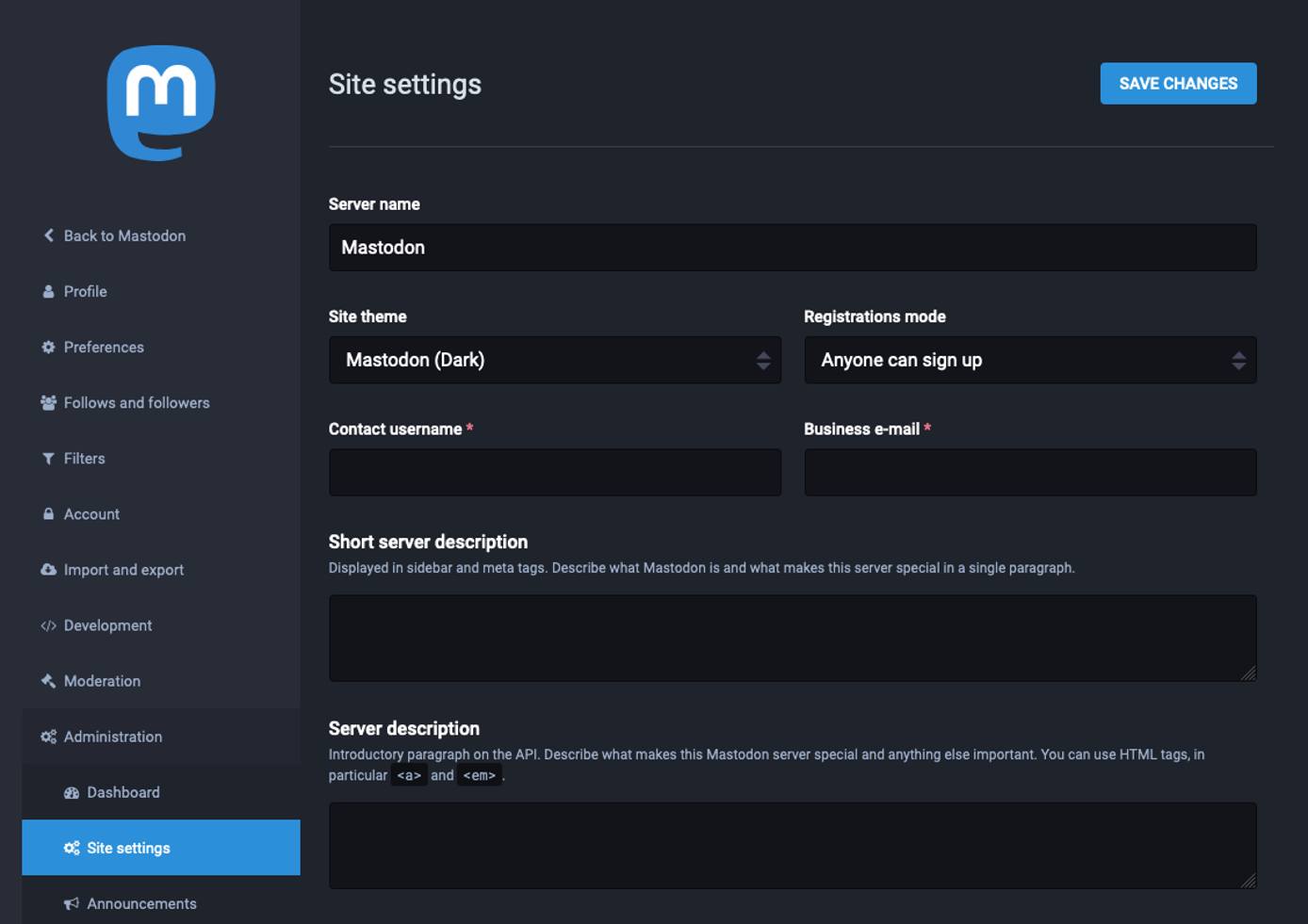Click inside the Short server description box
The height and width of the screenshot is (924, 1308).
[x=792, y=638]
